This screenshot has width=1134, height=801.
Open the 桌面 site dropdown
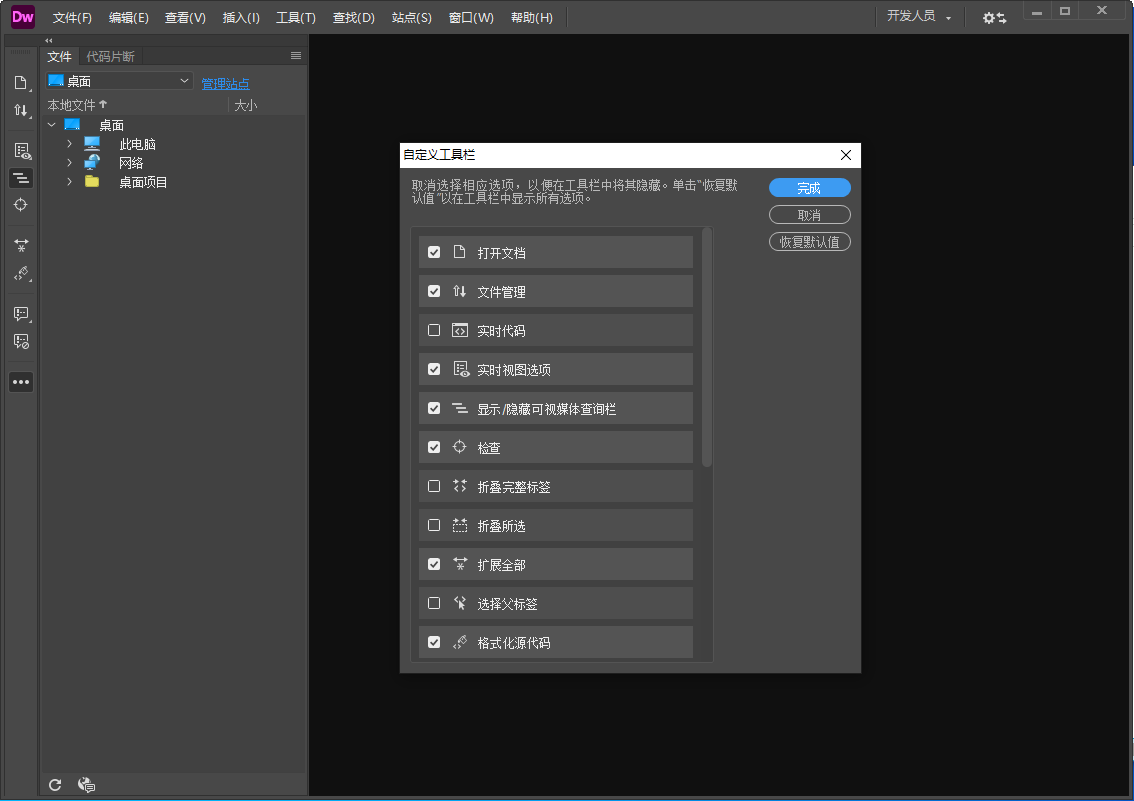[x=119, y=81]
